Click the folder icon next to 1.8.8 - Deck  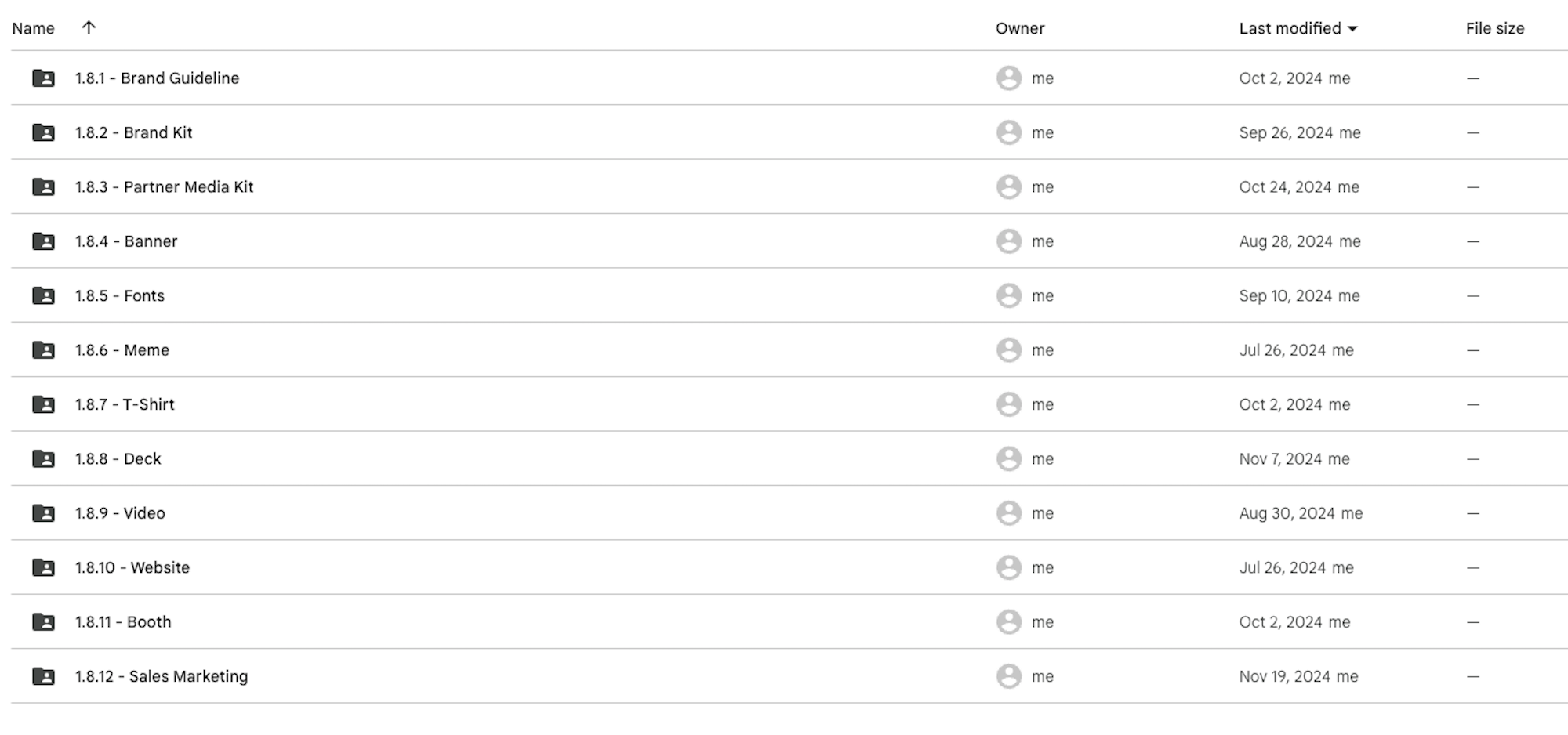click(43, 459)
